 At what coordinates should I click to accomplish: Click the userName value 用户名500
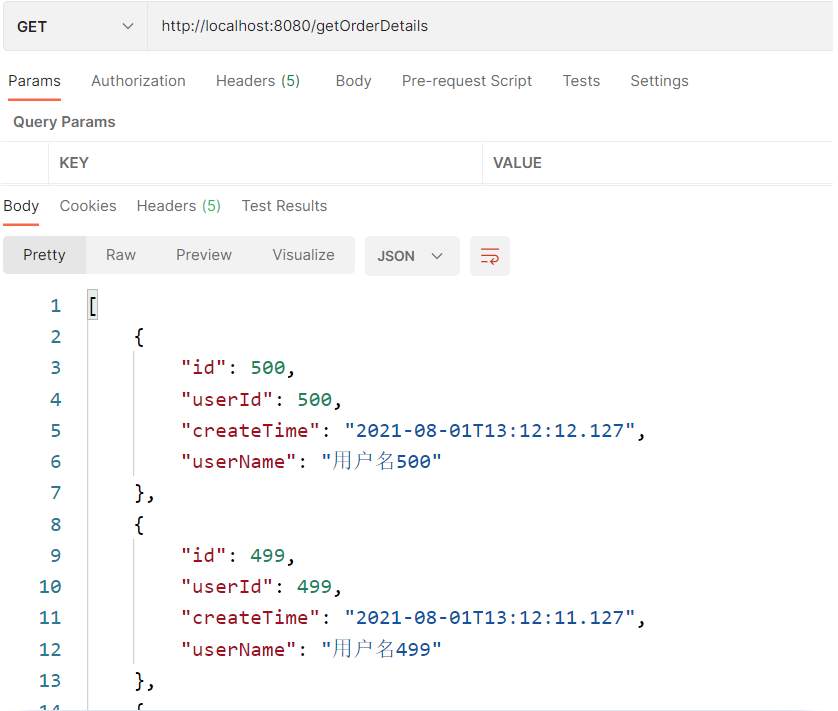(x=382, y=461)
